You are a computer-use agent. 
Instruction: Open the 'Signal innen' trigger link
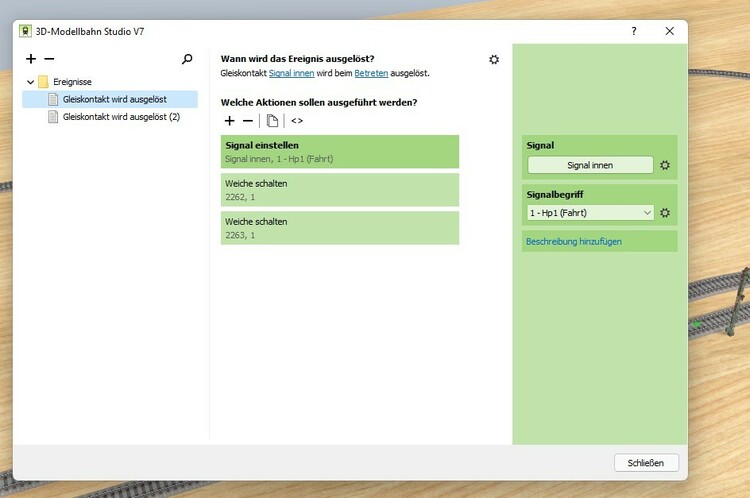coord(291,73)
